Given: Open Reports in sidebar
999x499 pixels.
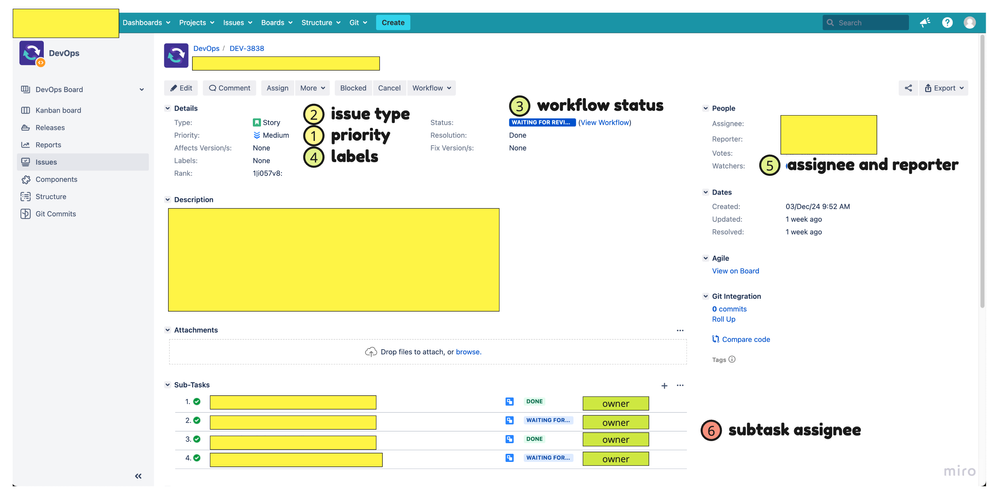Looking at the screenshot, I should point(48,145).
